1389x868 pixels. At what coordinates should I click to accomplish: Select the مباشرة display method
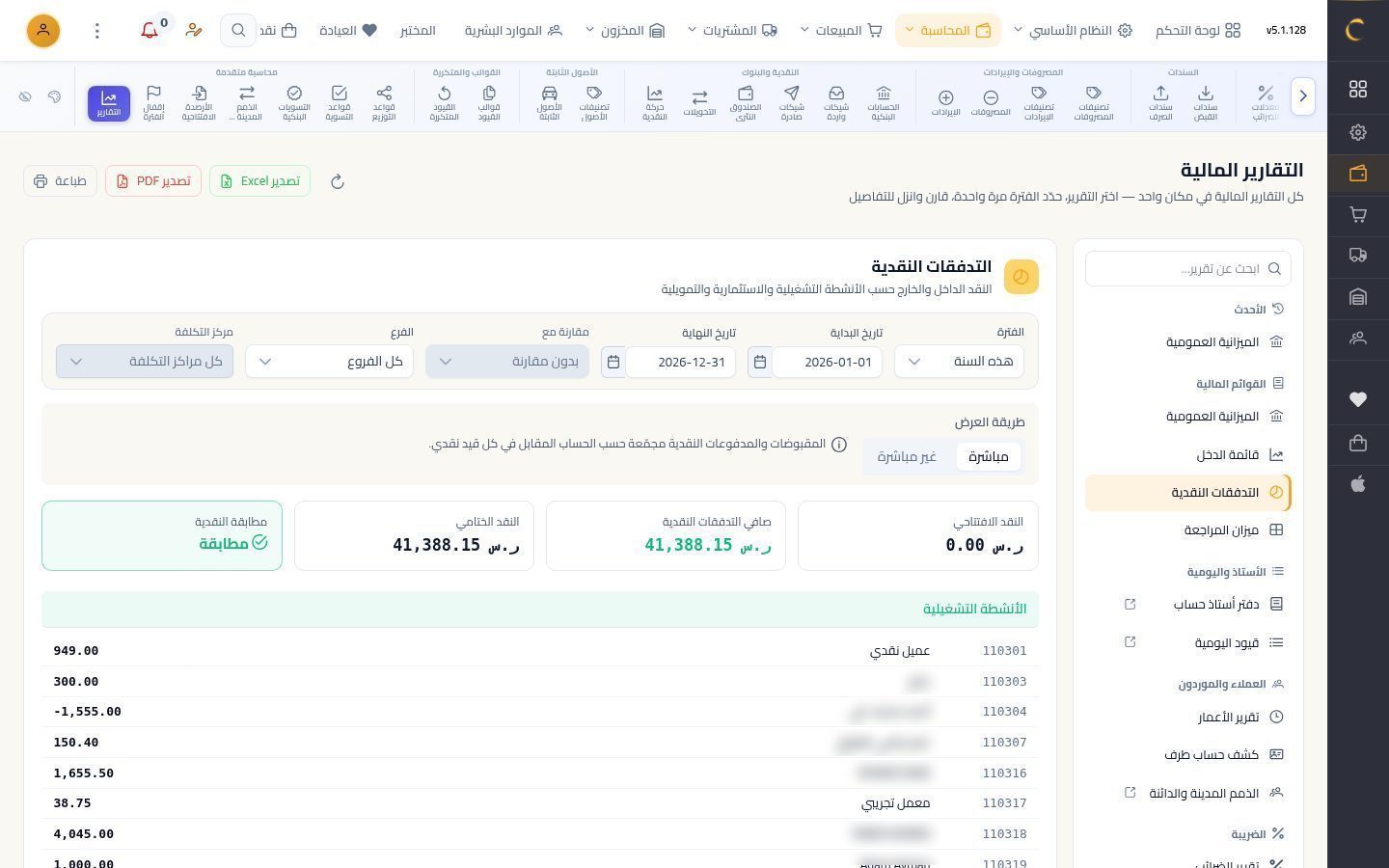pyautogui.click(x=988, y=456)
